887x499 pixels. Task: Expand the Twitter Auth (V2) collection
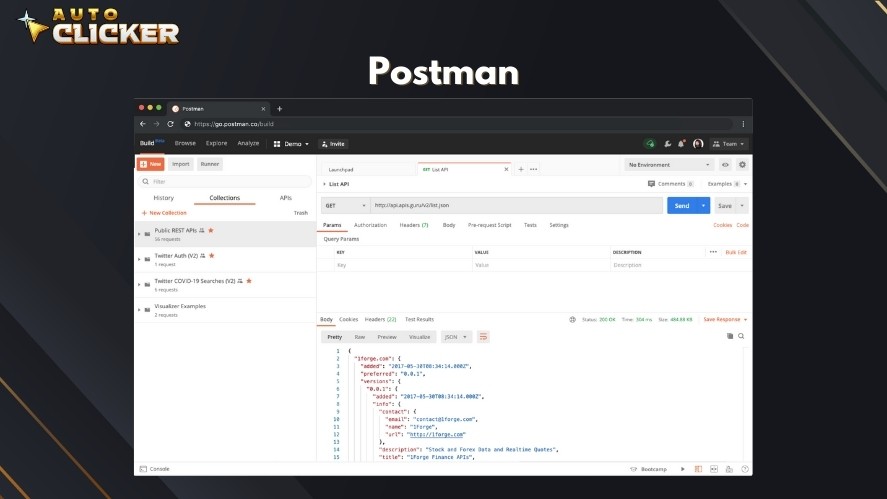pyautogui.click(x=139, y=259)
